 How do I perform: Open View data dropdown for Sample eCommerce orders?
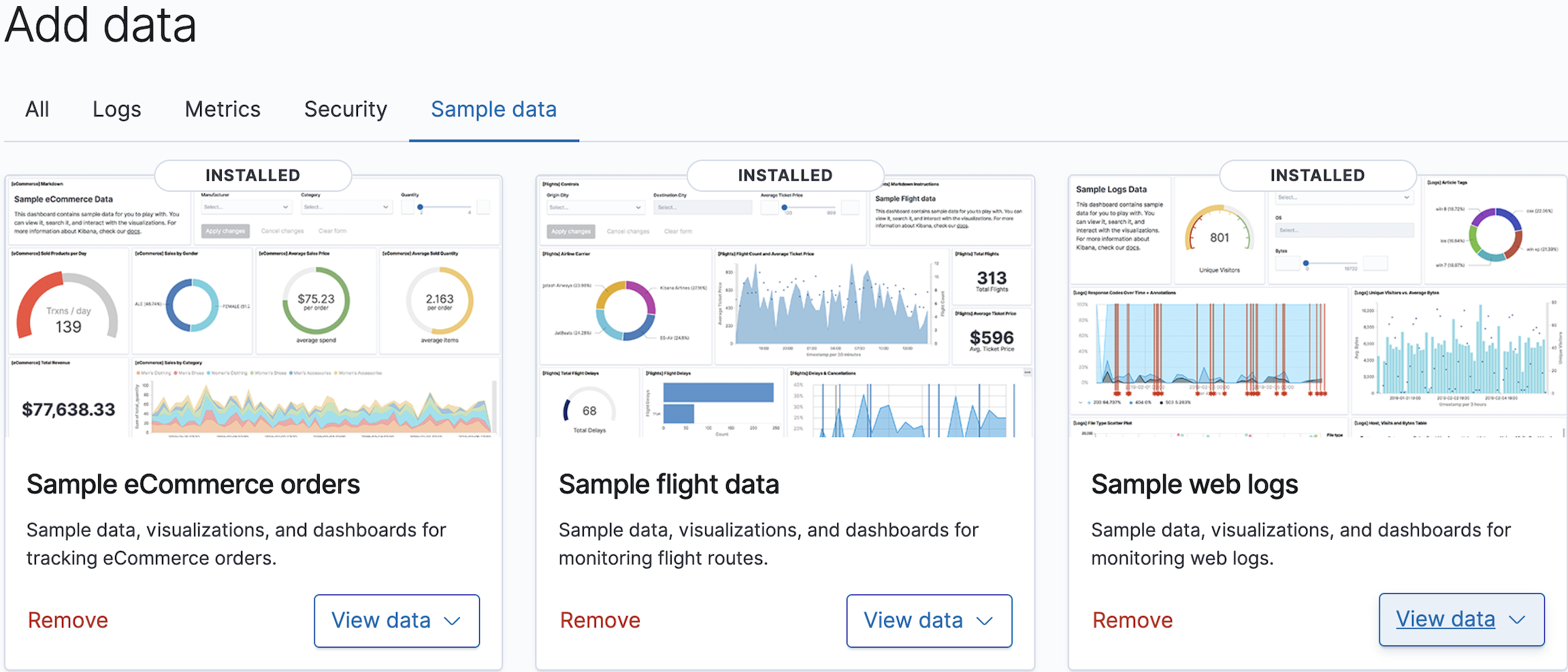tap(397, 620)
